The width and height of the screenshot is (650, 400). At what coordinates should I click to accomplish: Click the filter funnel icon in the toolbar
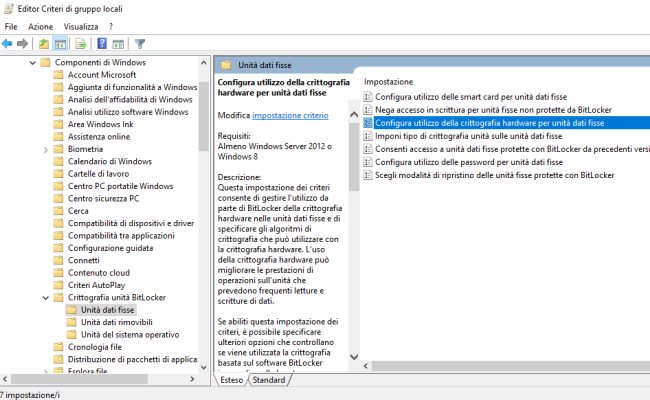(140, 44)
